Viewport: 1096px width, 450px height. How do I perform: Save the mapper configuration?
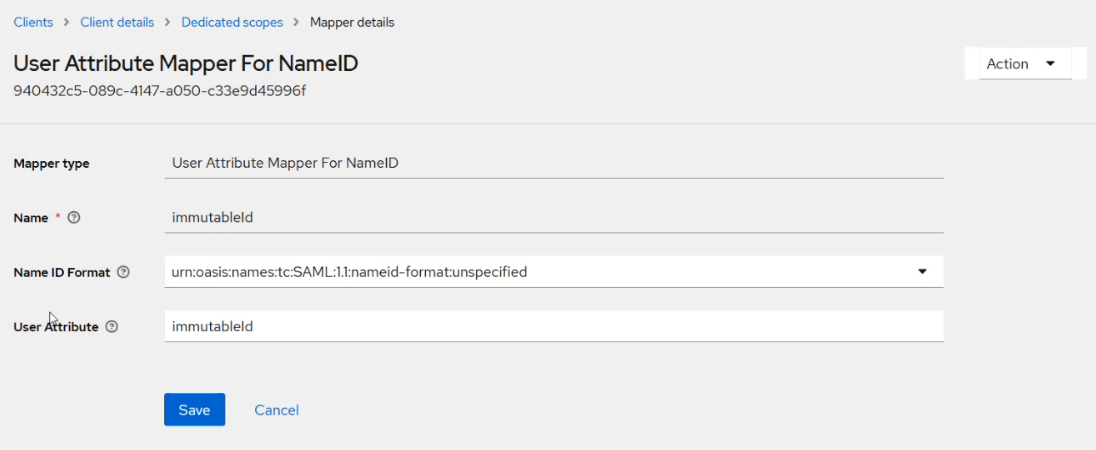tap(194, 410)
